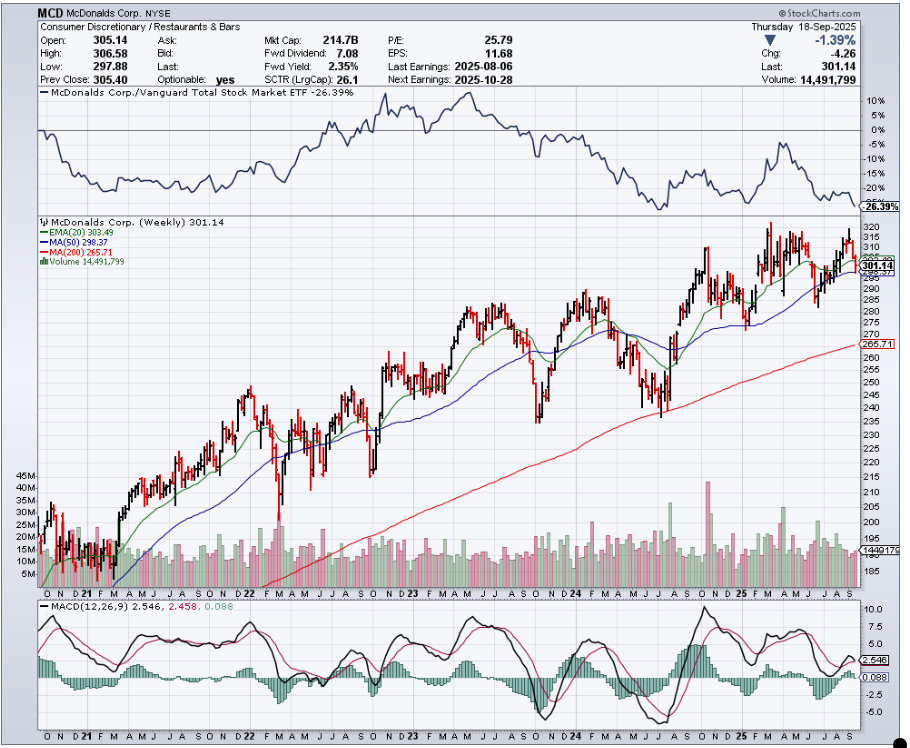Click the red MA(200) legend line marker

coord(44,252)
